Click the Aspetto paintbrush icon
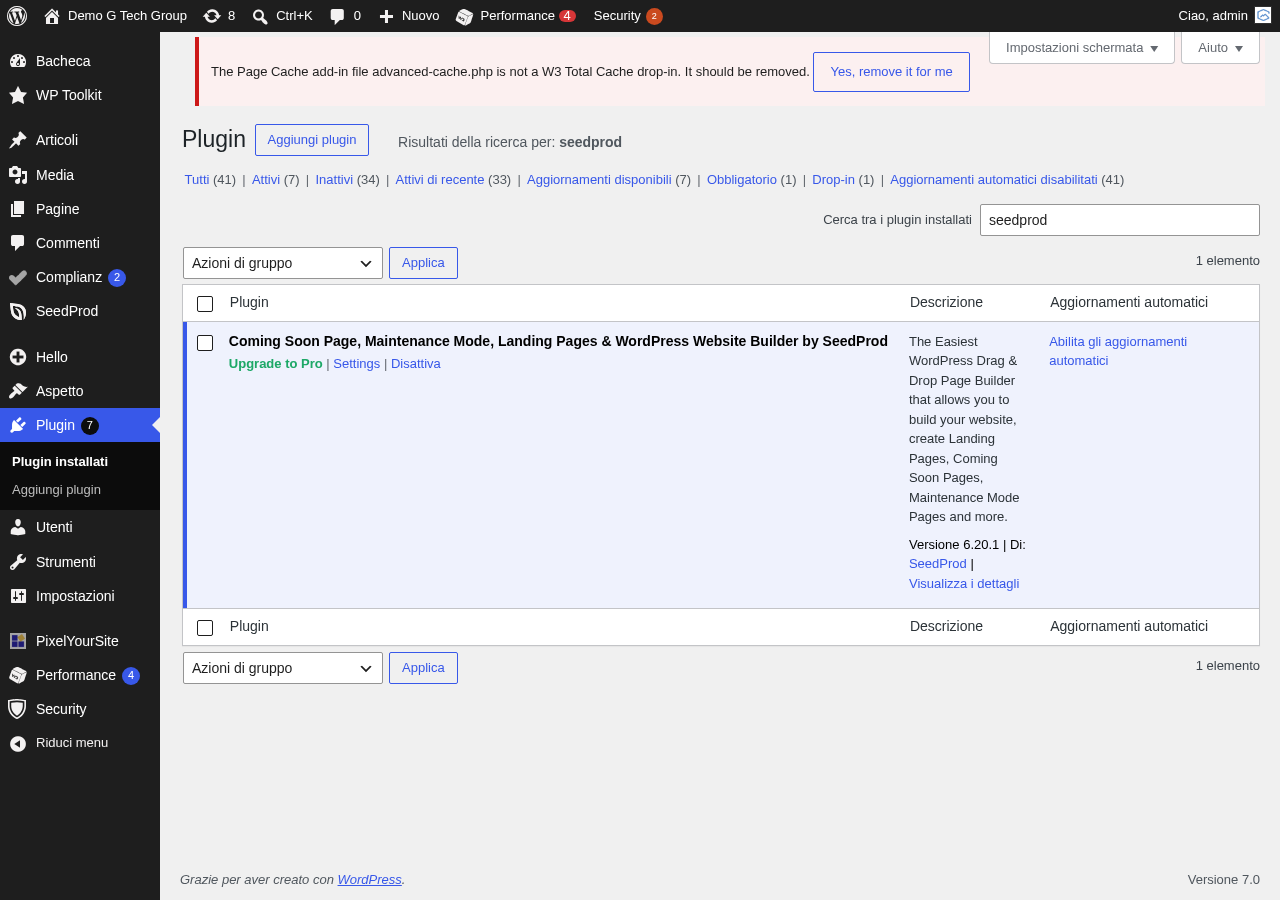Viewport: 1280px width, 900px height. pos(18,391)
